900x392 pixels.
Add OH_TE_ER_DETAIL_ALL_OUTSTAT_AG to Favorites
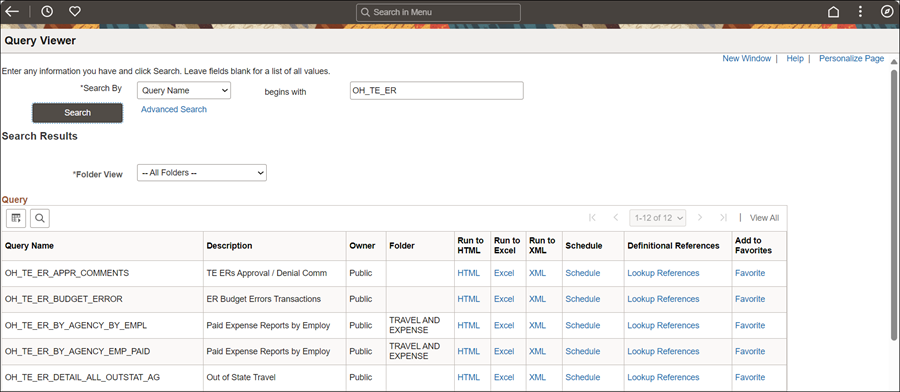(750, 377)
